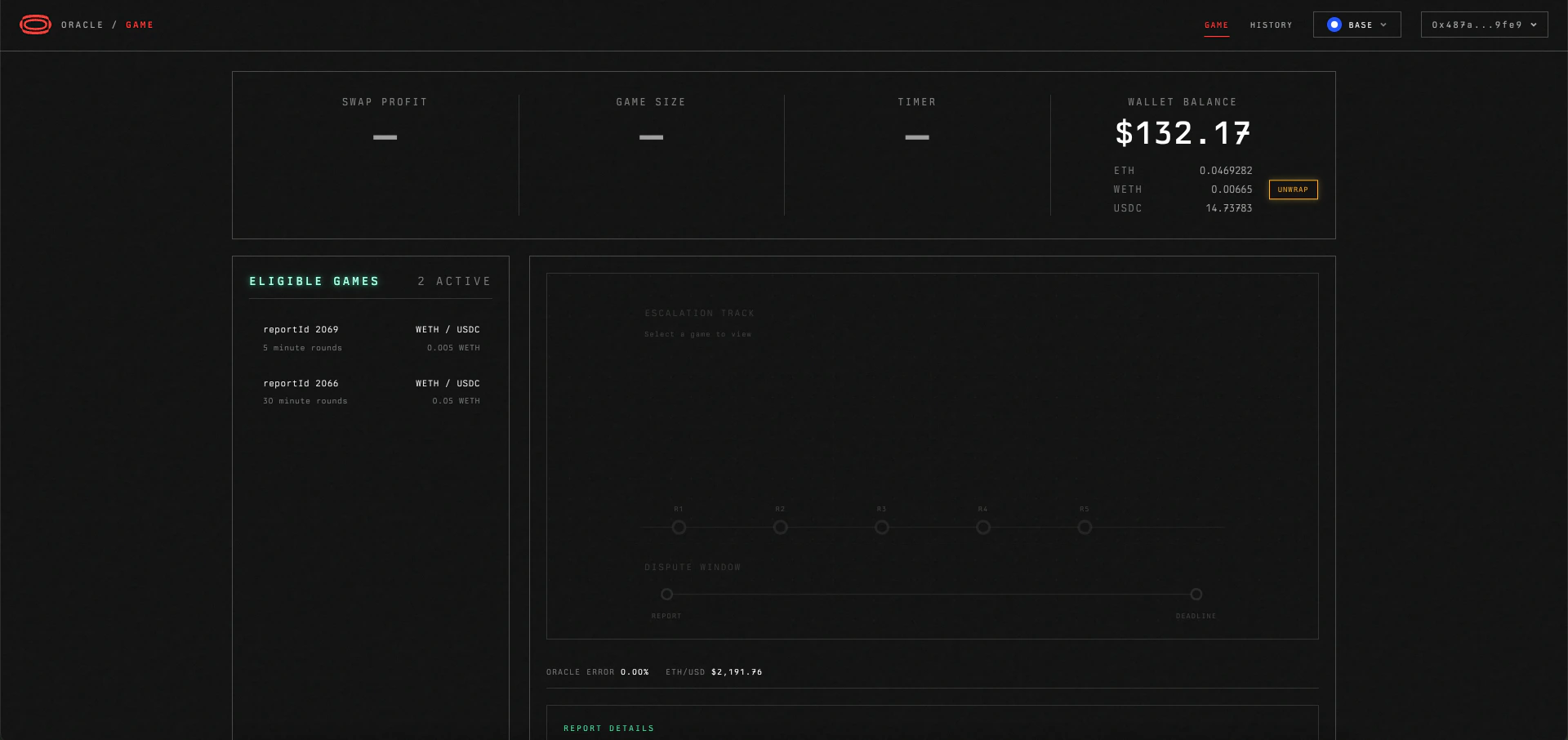
Task: Click the SWAP PROFIT label
Action: pyautogui.click(x=385, y=102)
